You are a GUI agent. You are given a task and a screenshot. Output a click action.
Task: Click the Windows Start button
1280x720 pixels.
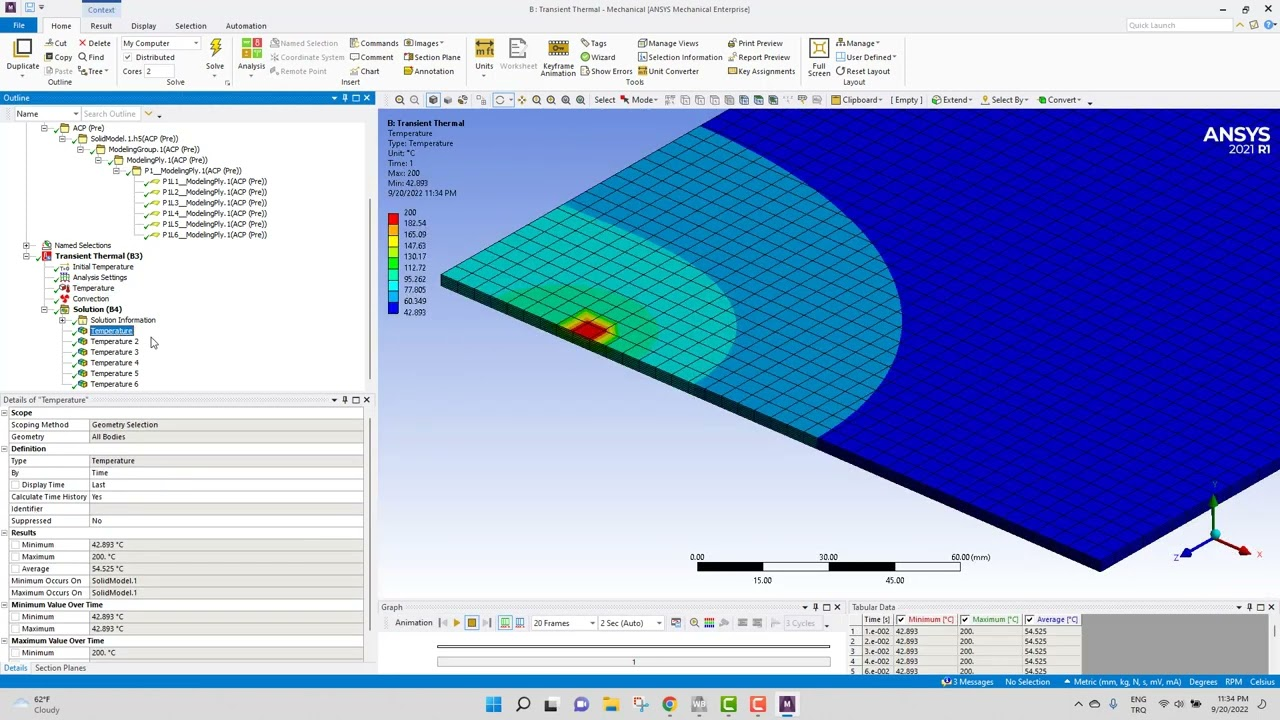tap(494, 704)
